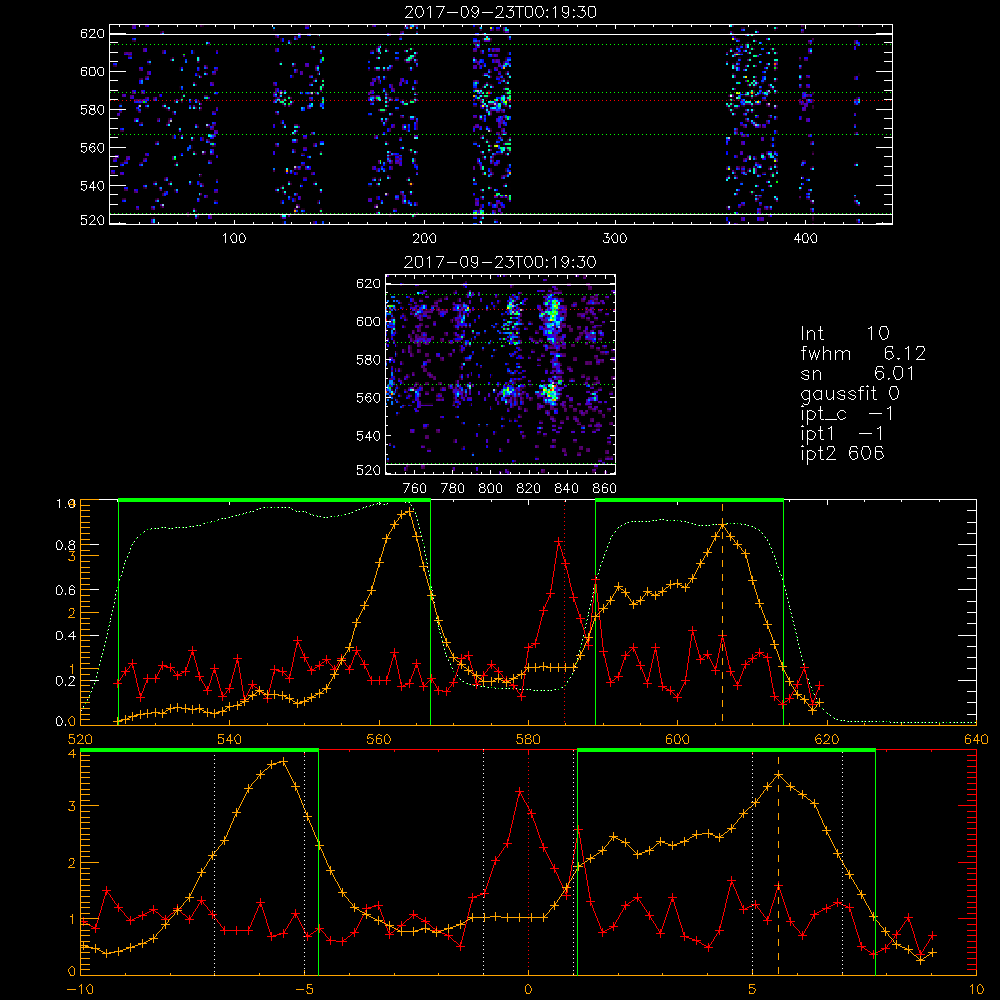The image size is (1000, 1000).
Task: Select the 'fwhm 6.12' parameter line
Action: pos(863,353)
